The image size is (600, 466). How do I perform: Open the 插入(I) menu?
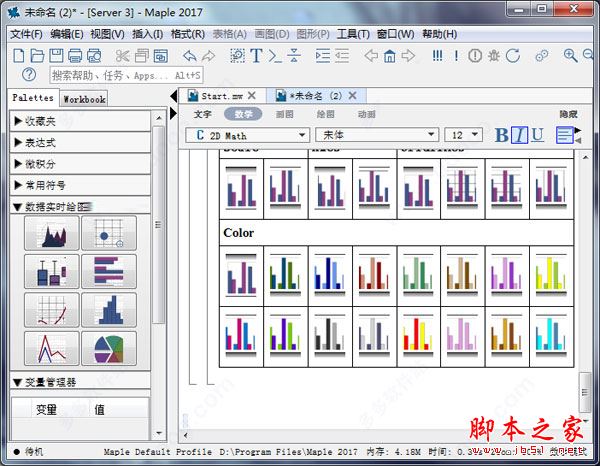coord(148,34)
